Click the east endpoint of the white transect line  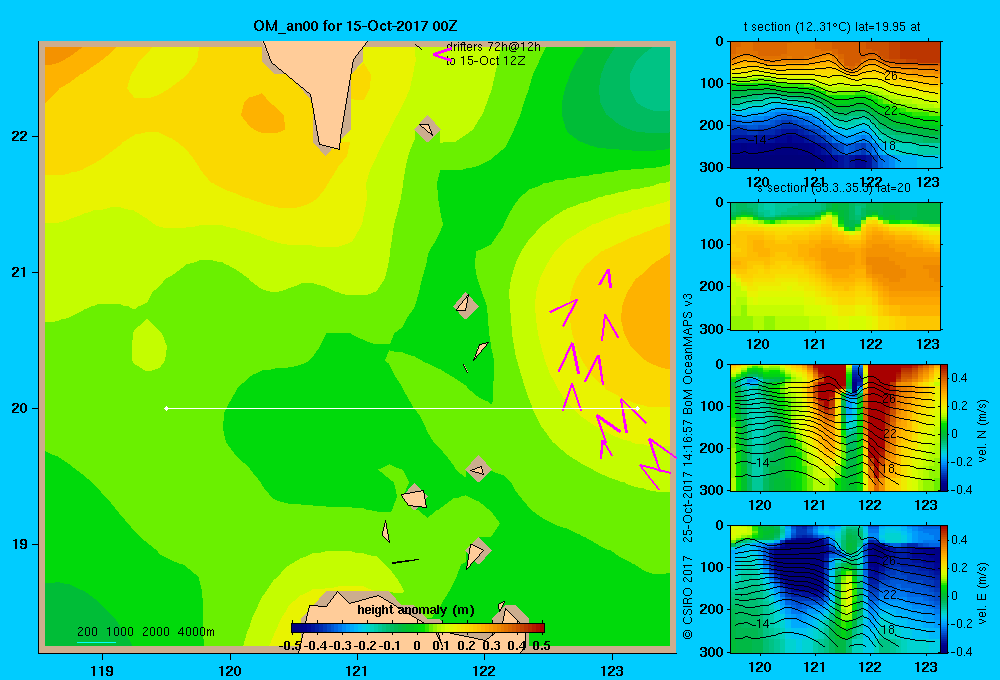[x=637, y=408]
